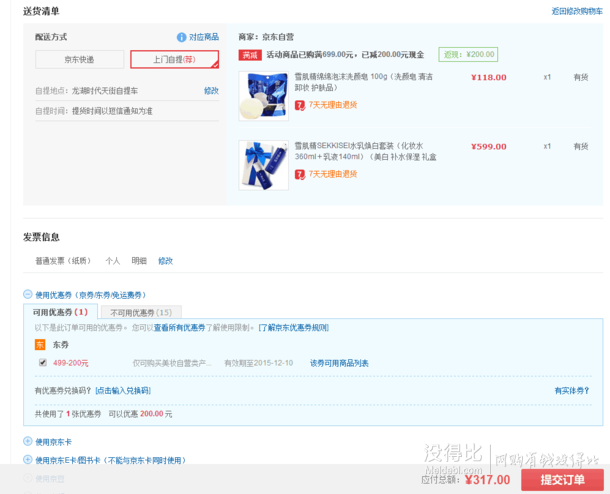Open the SEKKISEI 水乳套装 product thumbnail
The image size is (610, 494).
264,165
